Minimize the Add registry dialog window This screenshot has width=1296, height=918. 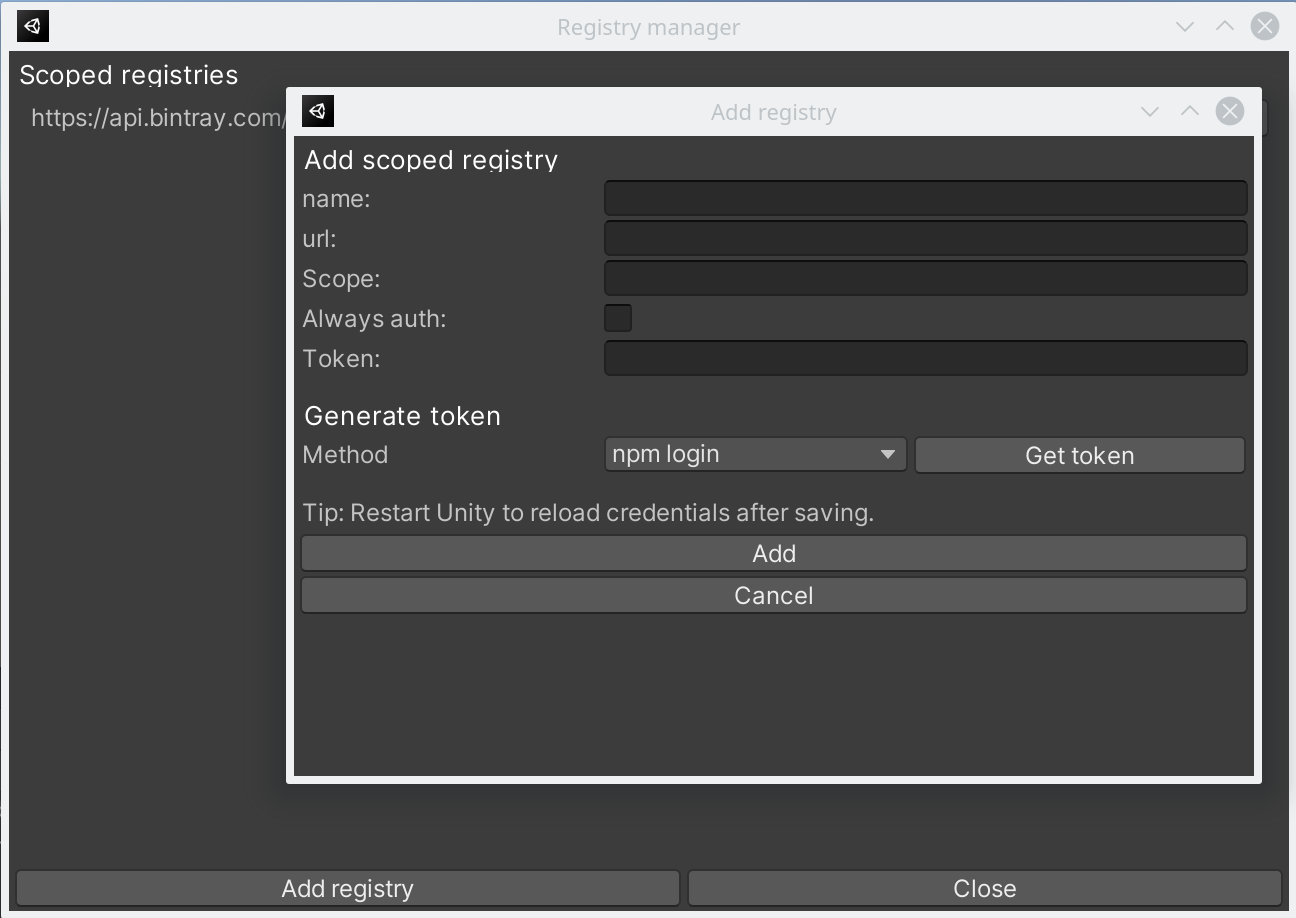[1150, 112]
